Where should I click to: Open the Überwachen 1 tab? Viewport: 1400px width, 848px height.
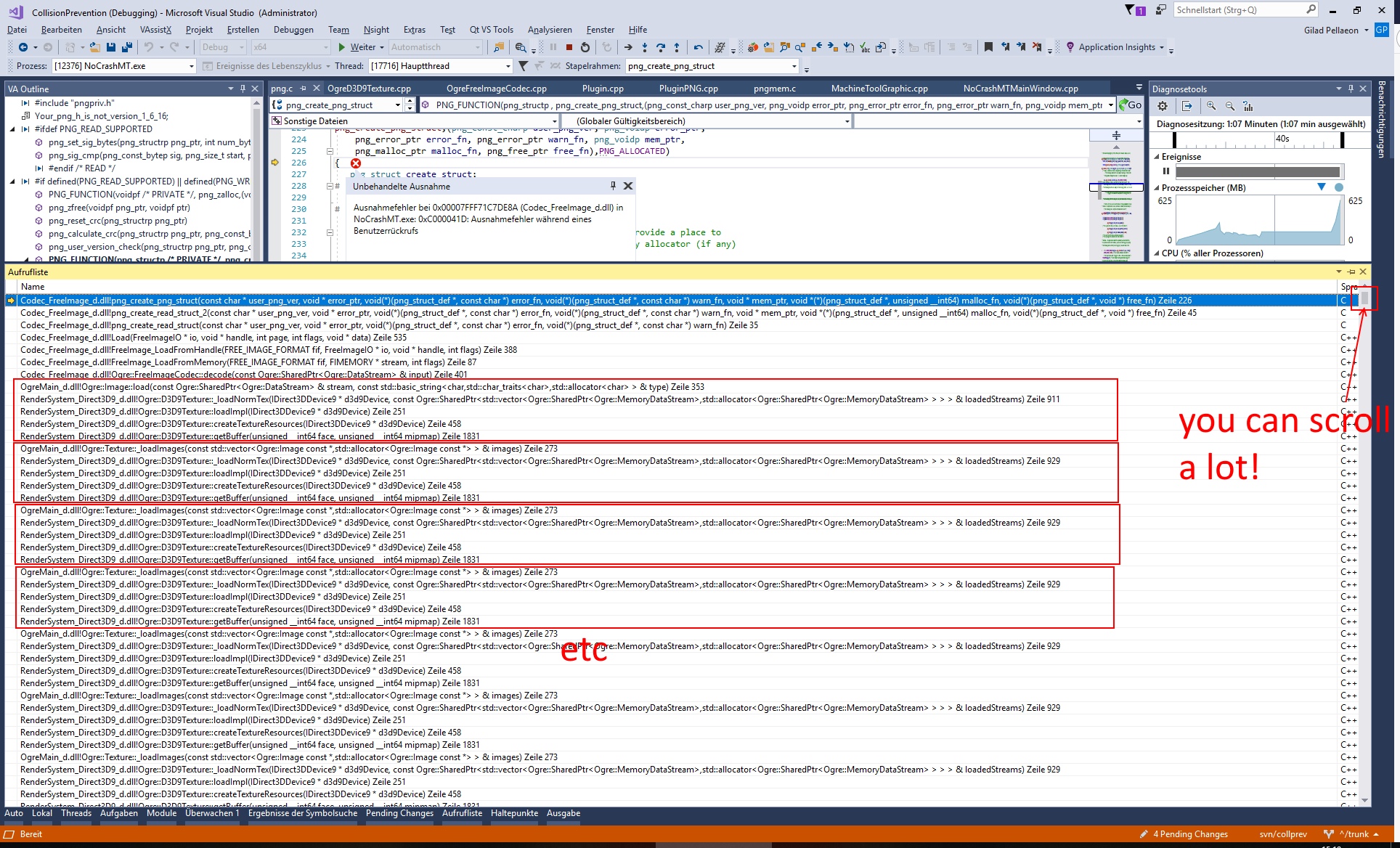pos(212,813)
